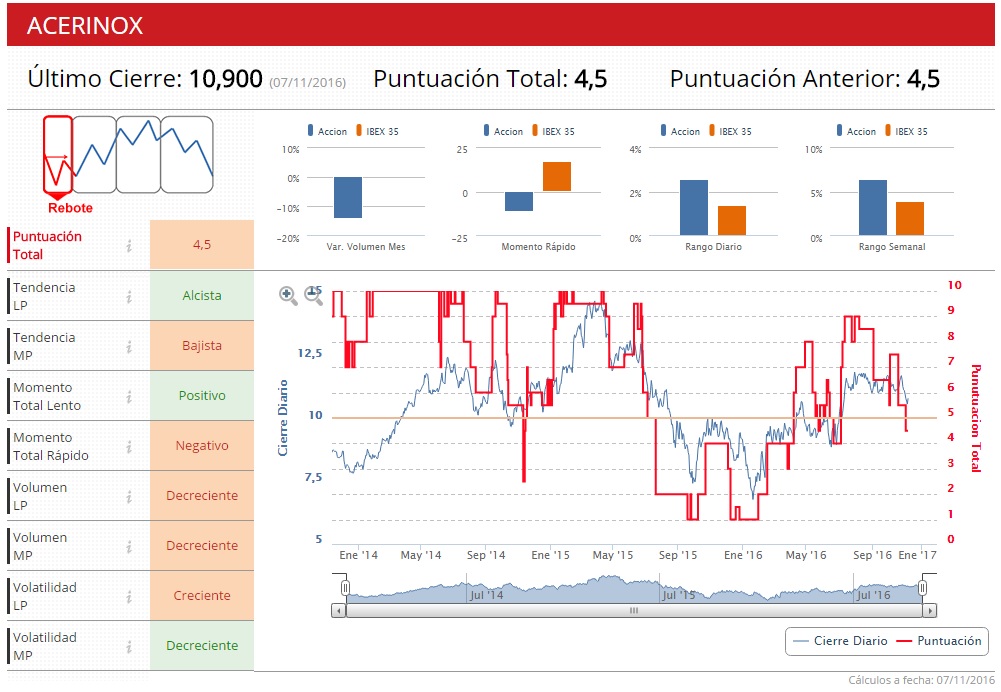Open info icon for Volatilidad MP
1001x692 pixels.
129,647
